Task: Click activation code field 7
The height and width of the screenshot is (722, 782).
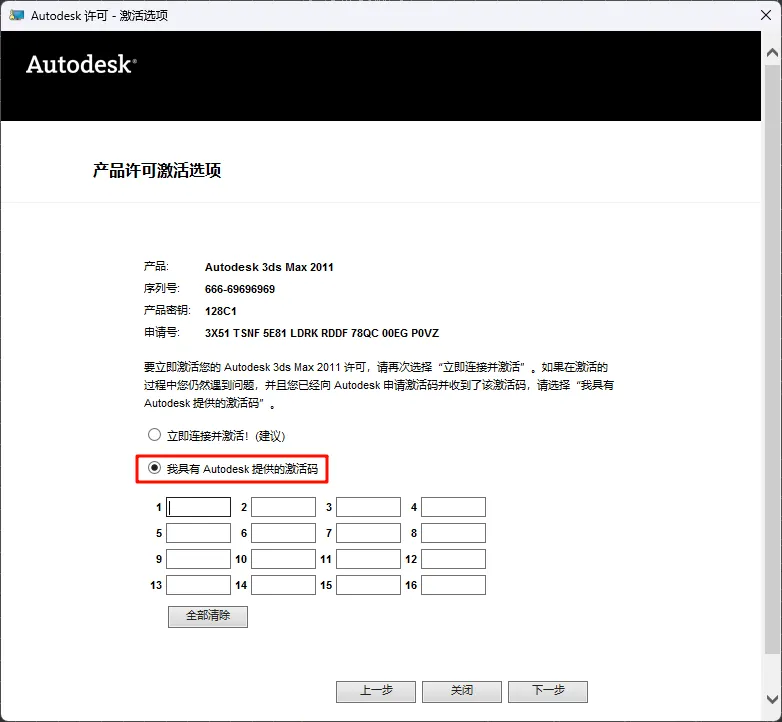Action: pyautogui.click(x=369, y=533)
